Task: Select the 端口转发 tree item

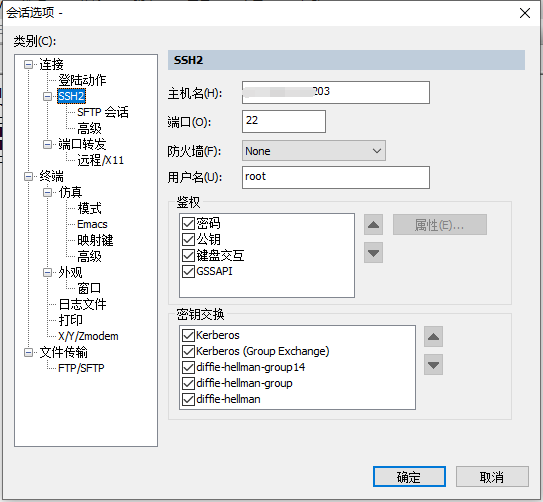Action: click(82, 144)
